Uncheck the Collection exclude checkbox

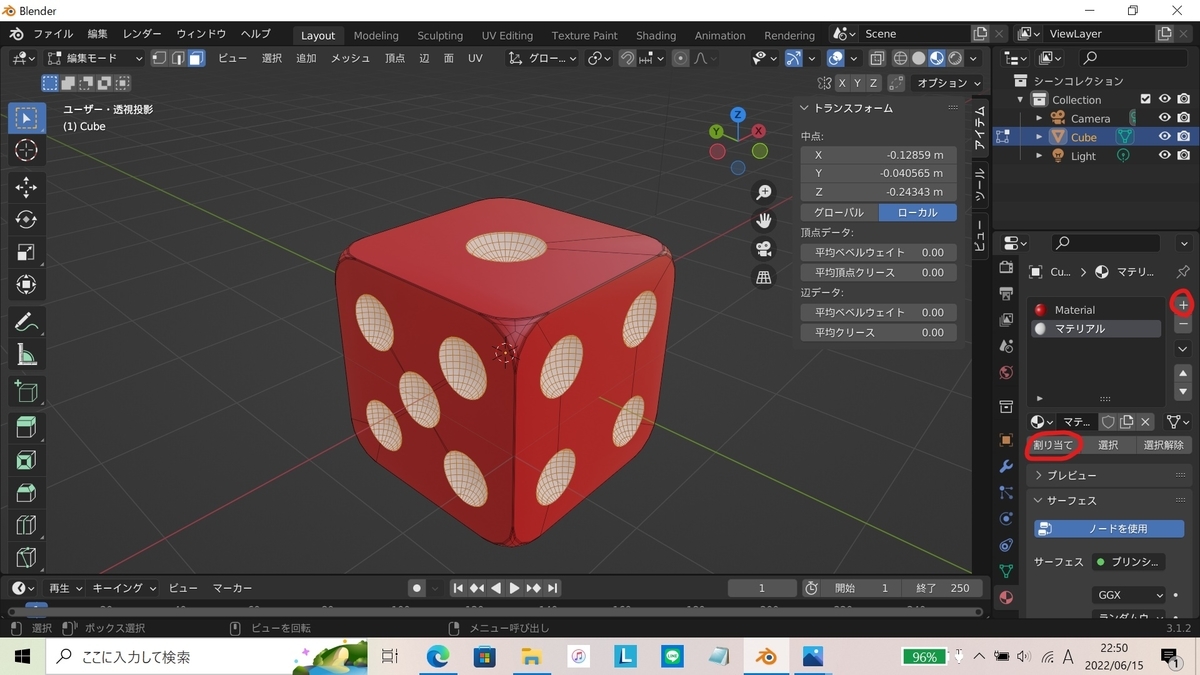tap(1146, 99)
